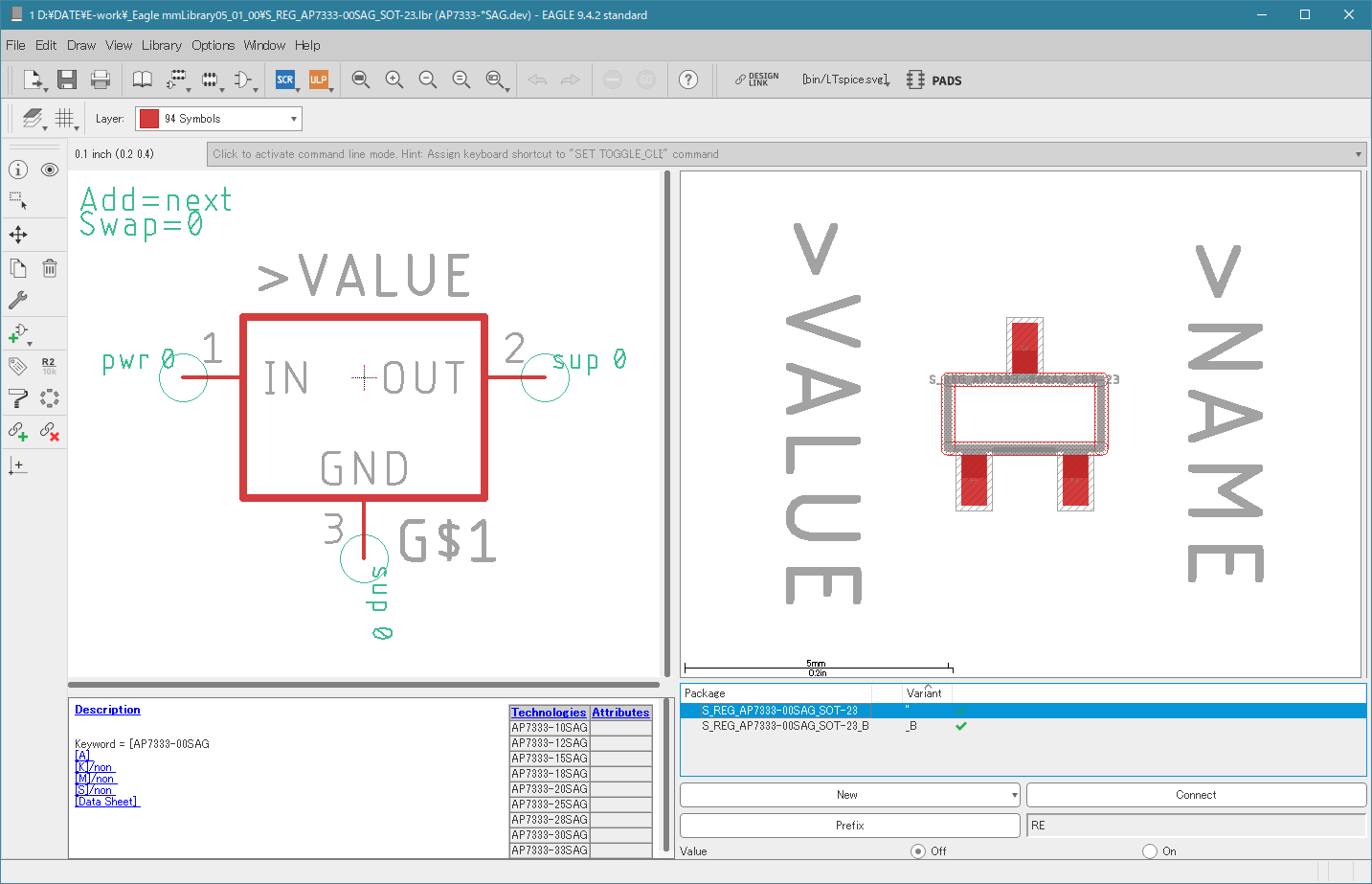Click the Prefix field showing RE

(x=1196, y=826)
